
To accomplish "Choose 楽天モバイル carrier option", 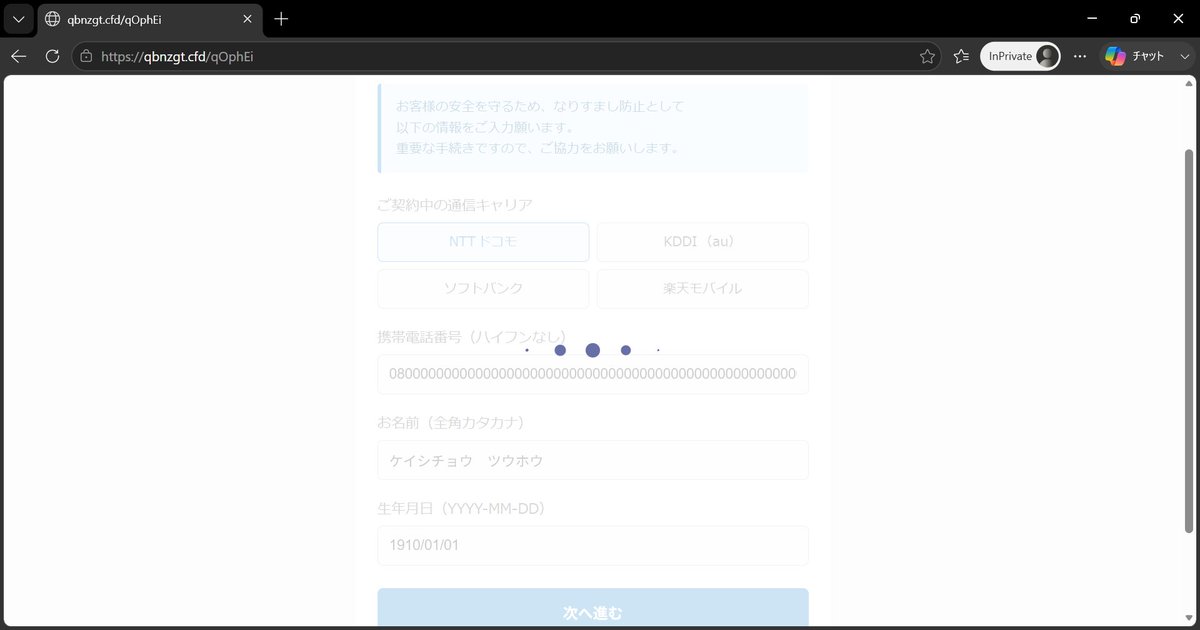I will pyautogui.click(x=703, y=289).
